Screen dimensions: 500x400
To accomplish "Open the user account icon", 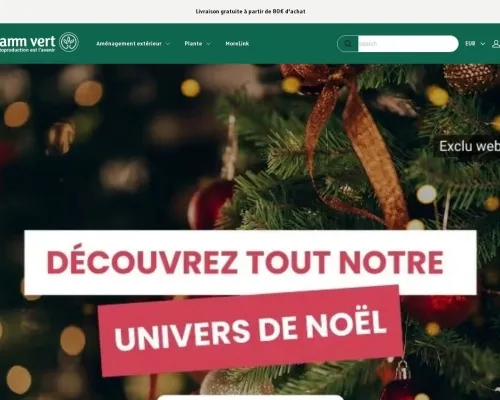I will coord(496,44).
